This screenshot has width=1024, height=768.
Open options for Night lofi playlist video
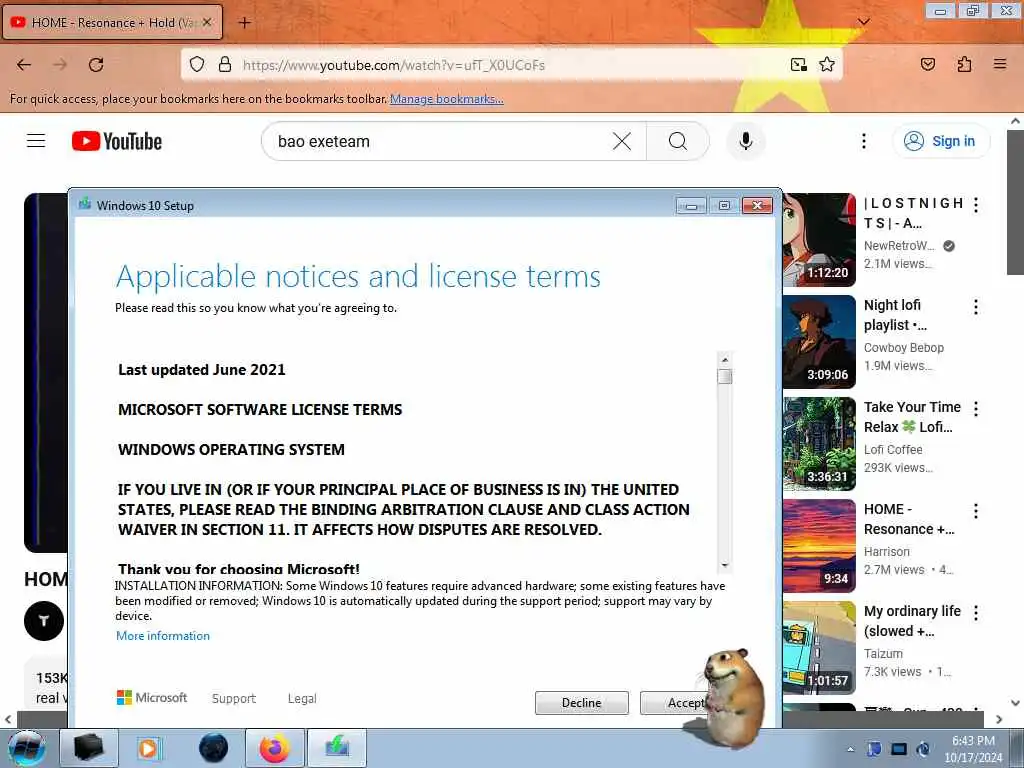pyautogui.click(x=976, y=307)
